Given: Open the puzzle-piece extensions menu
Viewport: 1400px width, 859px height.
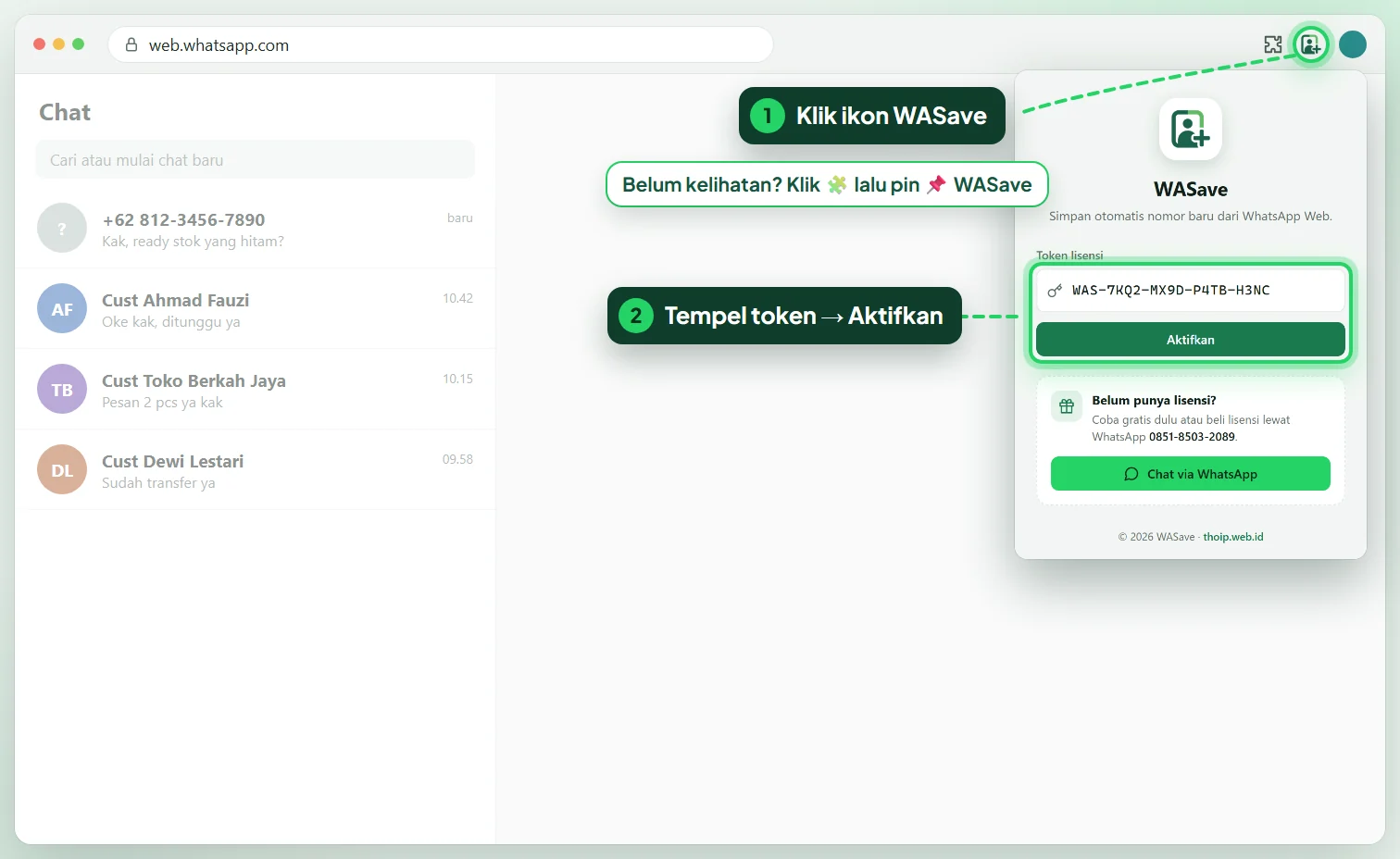Looking at the screenshot, I should (1273, 44).
